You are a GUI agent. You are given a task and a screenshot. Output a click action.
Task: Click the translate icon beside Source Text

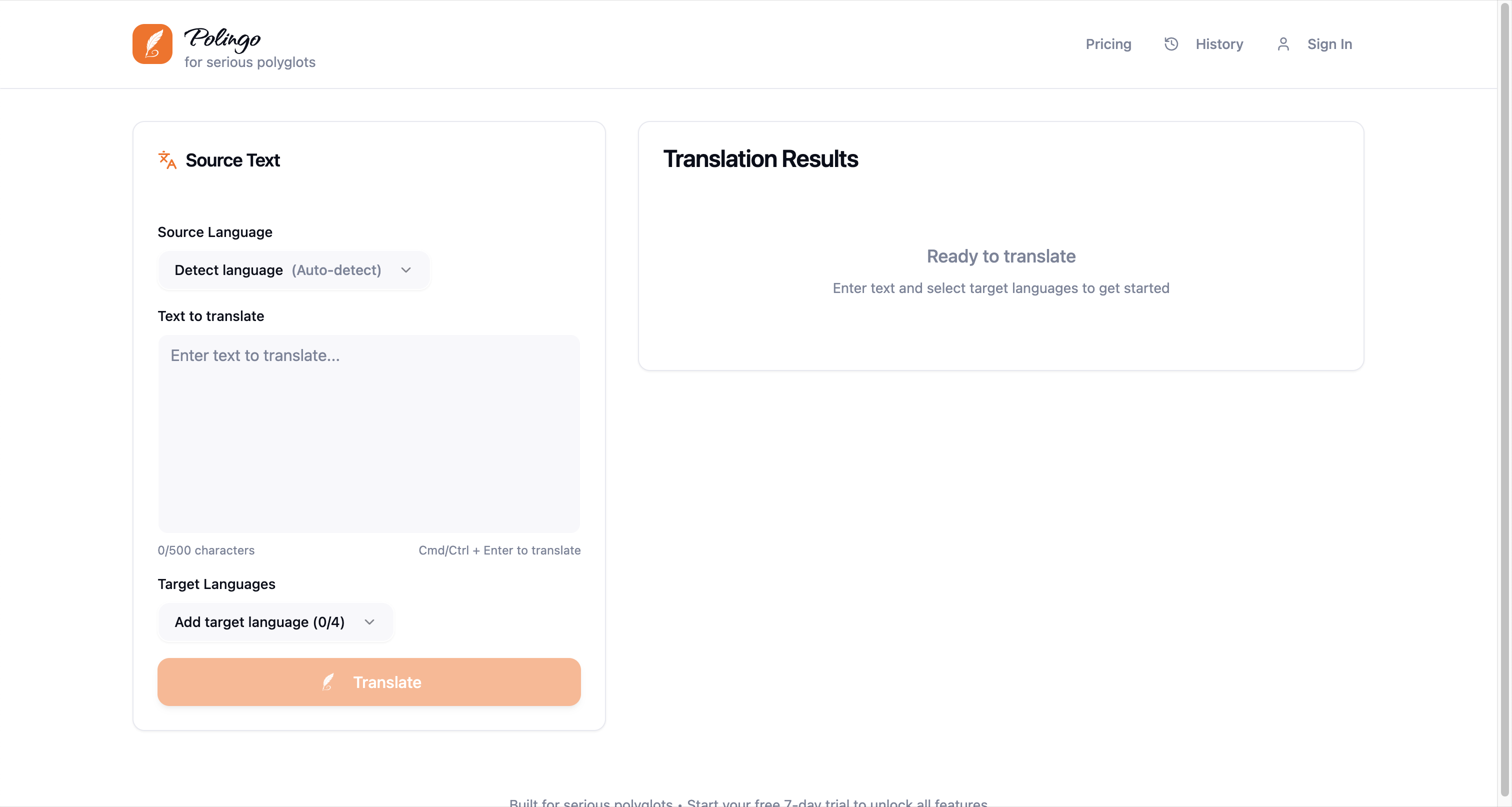167,159
